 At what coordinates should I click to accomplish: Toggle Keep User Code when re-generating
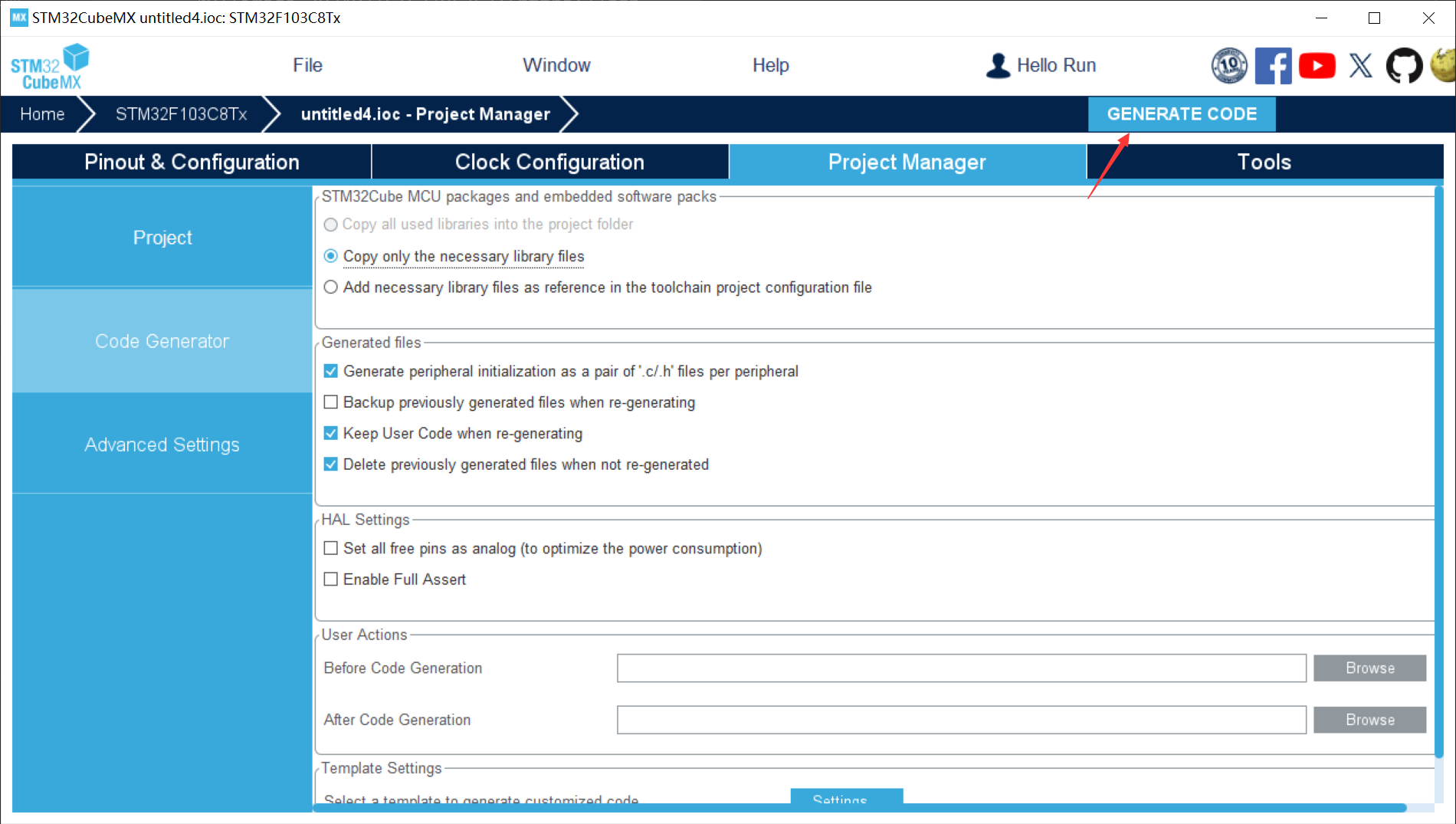(330, 433)
